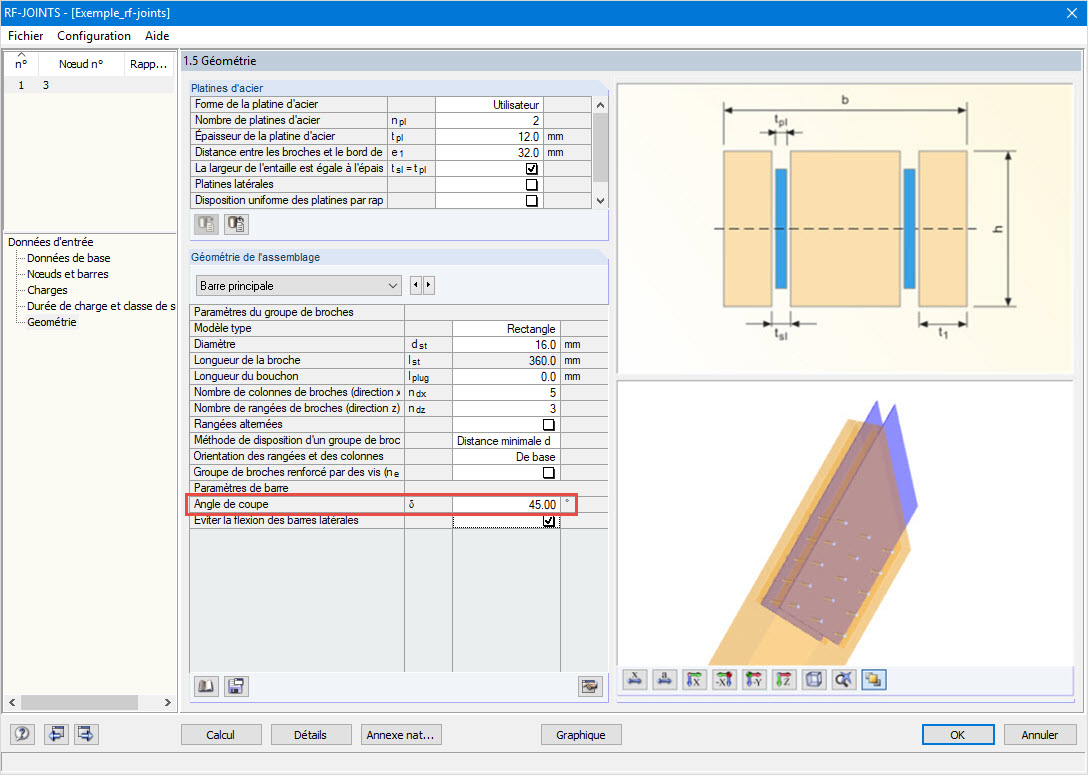Click the 'Nœud n°' column header
1088x775 pixels.
pos(80,64)
